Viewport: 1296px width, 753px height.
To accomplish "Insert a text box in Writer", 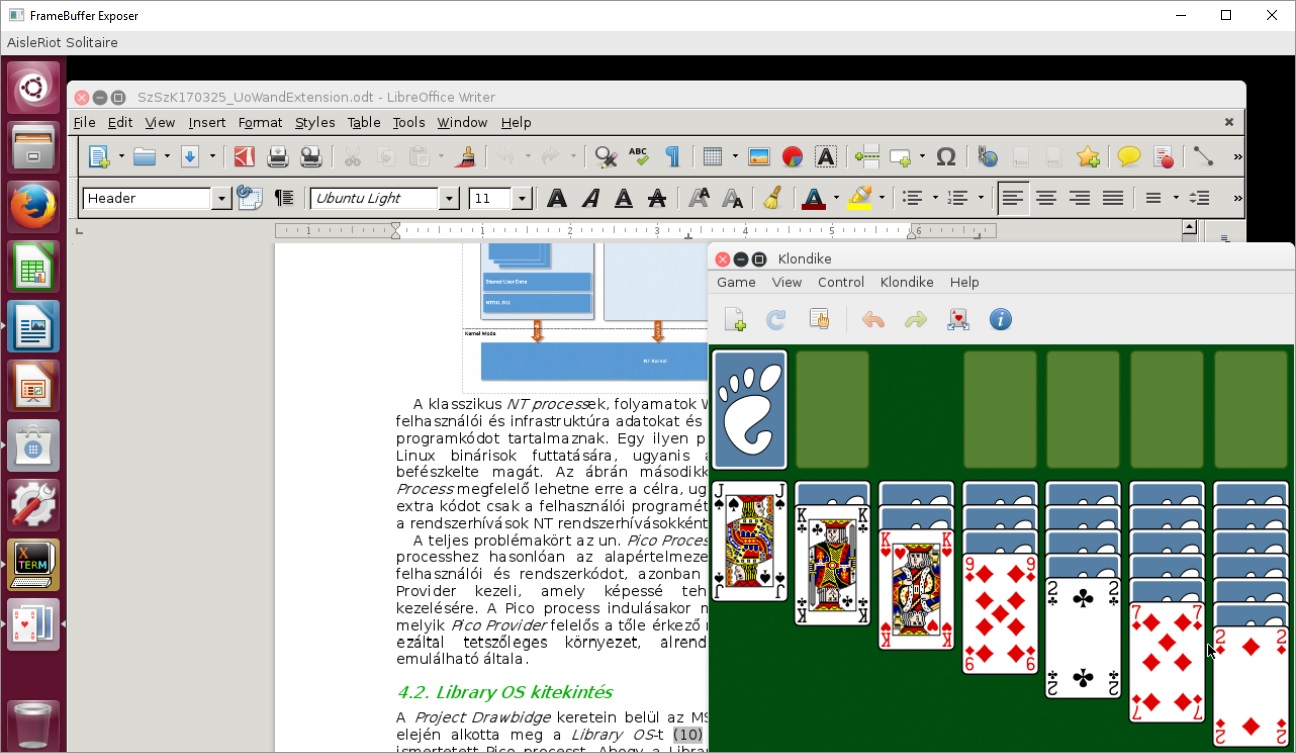I will (825, 157).
